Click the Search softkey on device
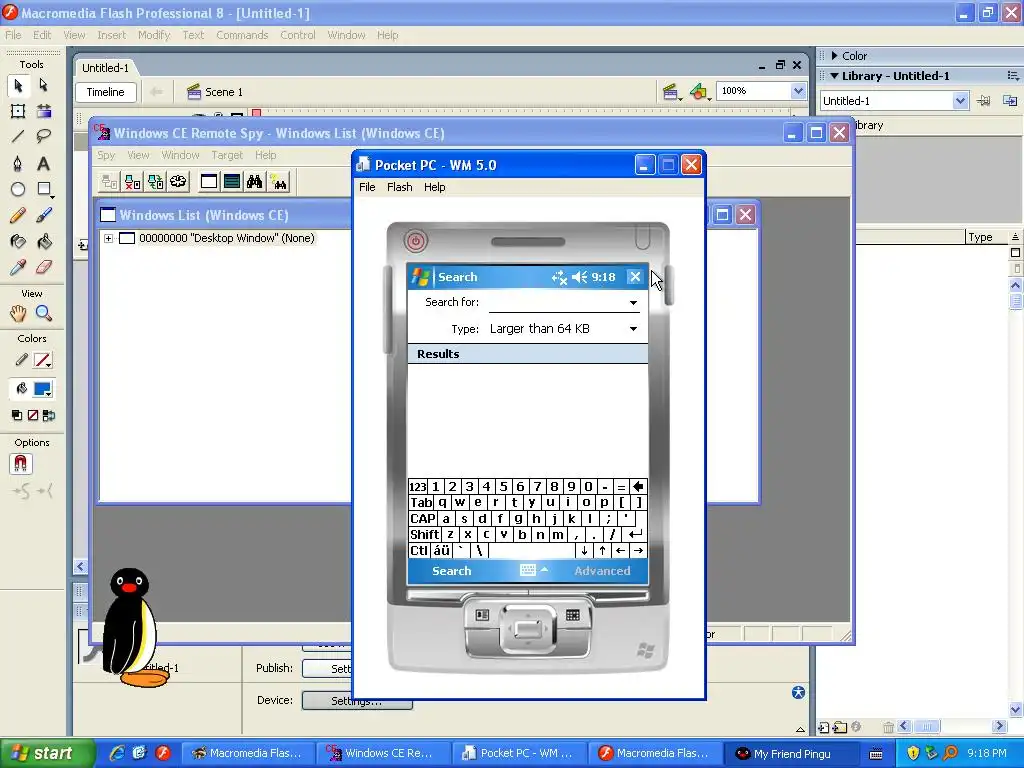This screenshot has height=768, width=1024. 451,571
